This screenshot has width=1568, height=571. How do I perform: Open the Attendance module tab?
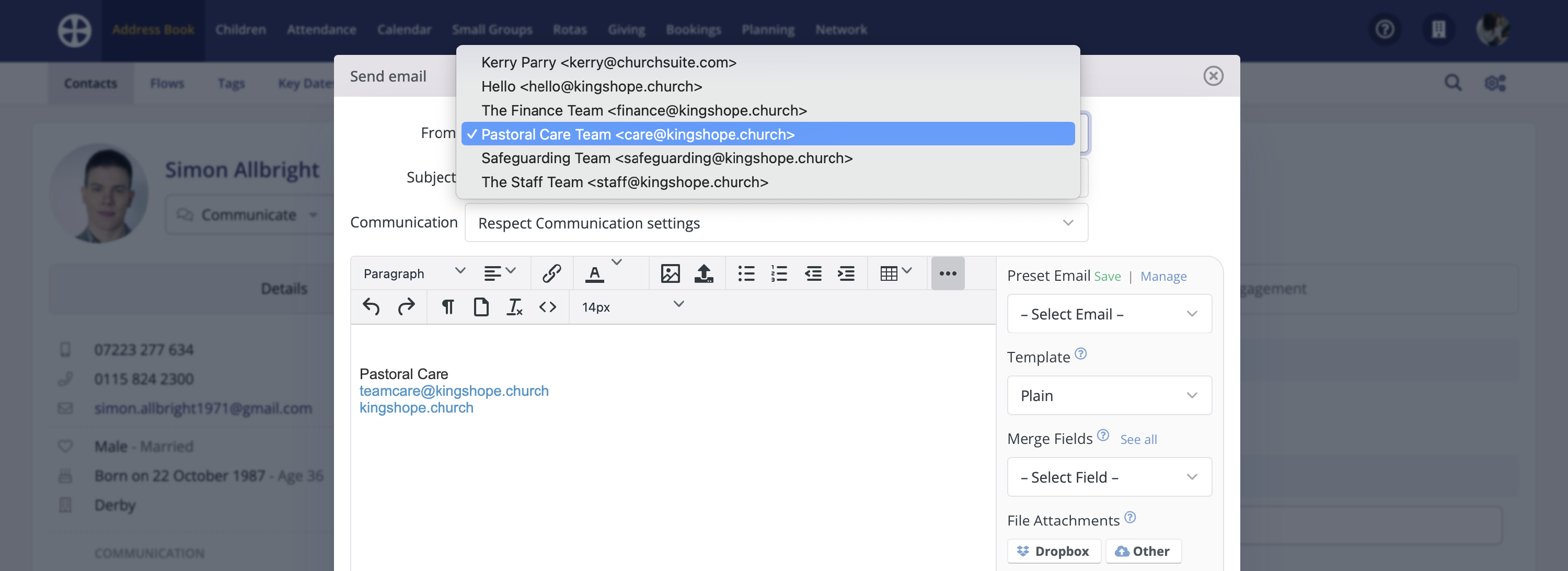[x=321, y=29]
